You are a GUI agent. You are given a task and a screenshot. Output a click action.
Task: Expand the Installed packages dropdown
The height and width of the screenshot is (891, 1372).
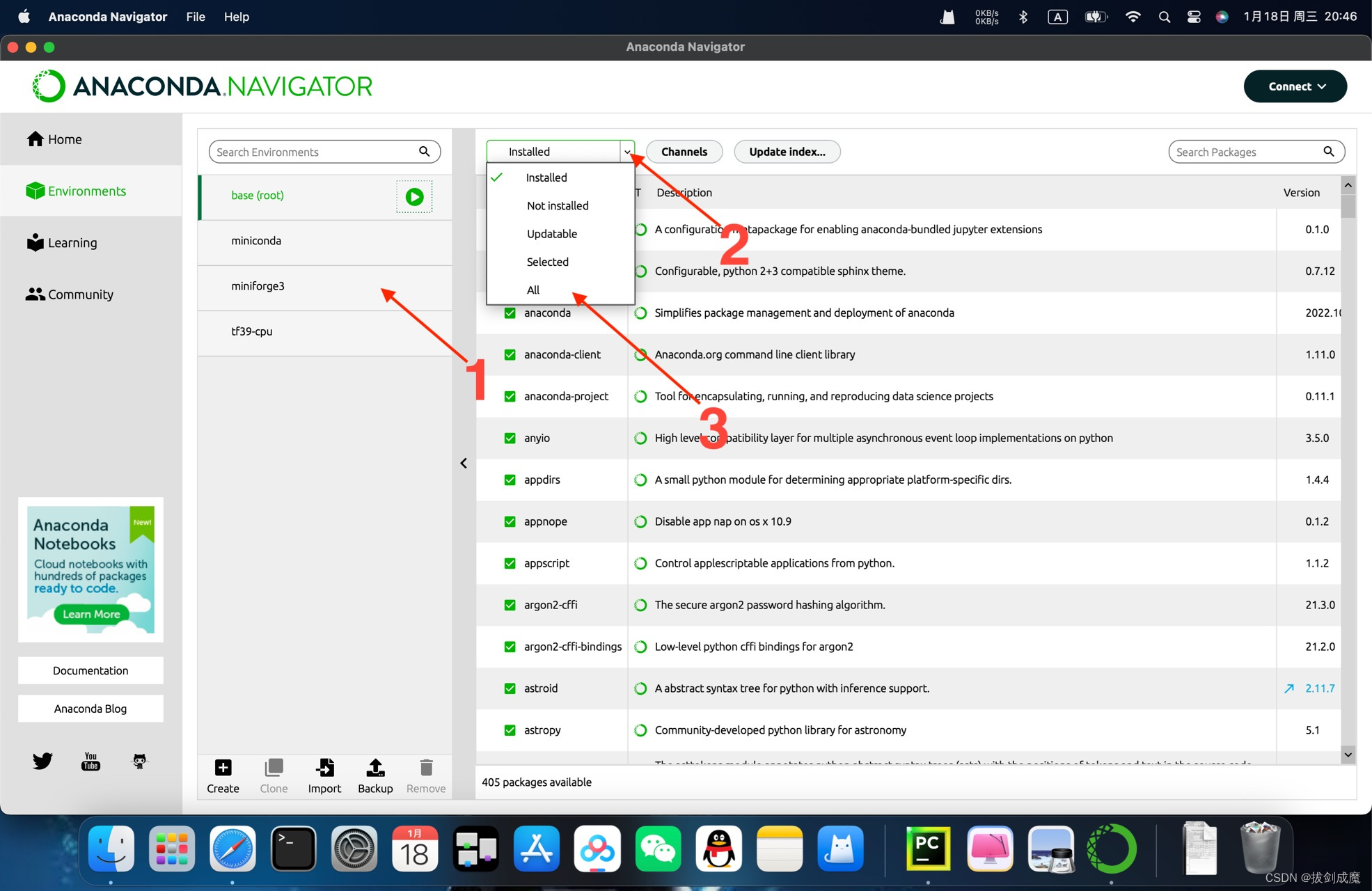[x=626, y=151]
